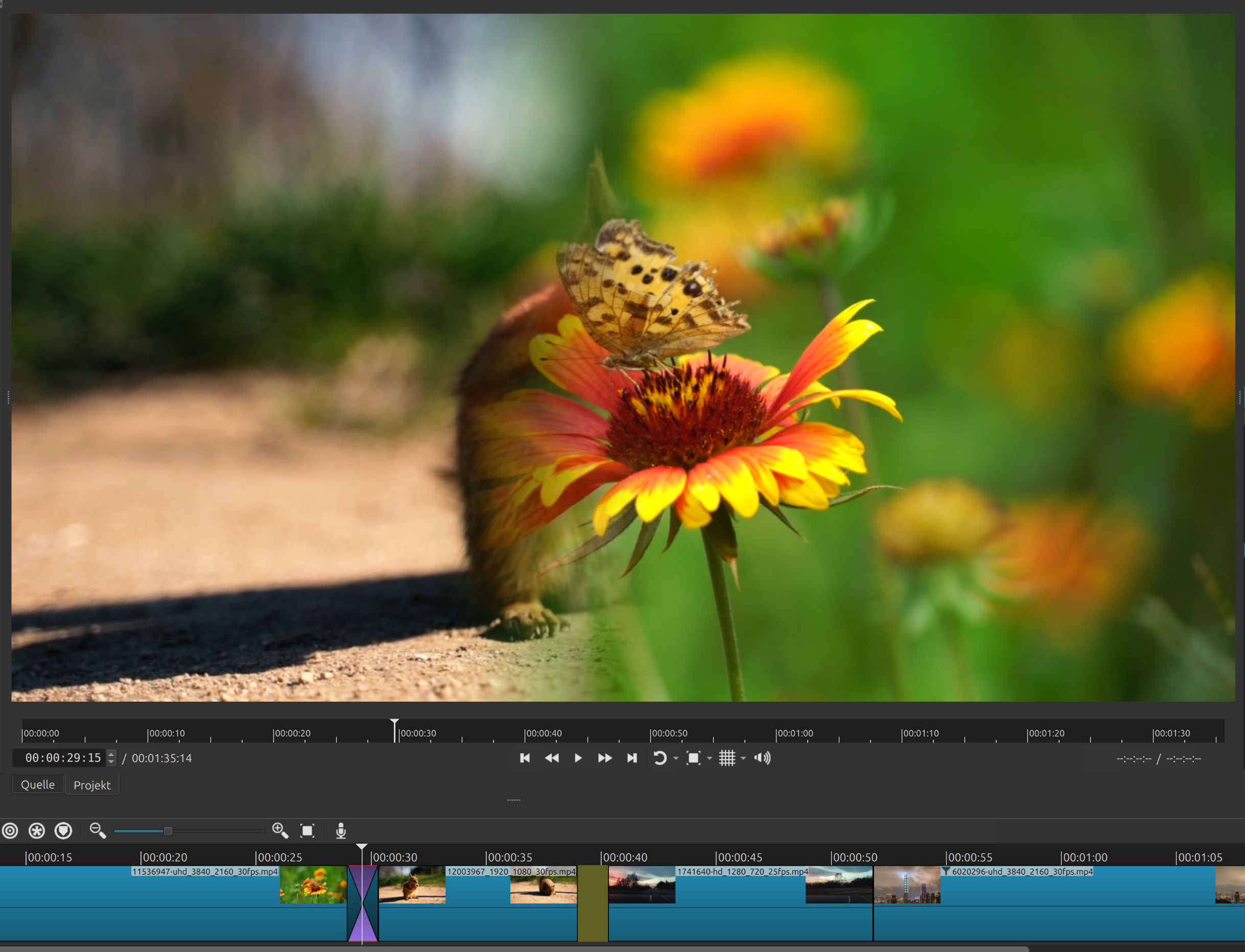
Task: Toggle ripple markers shield button
Action: (x=63, y=831)
